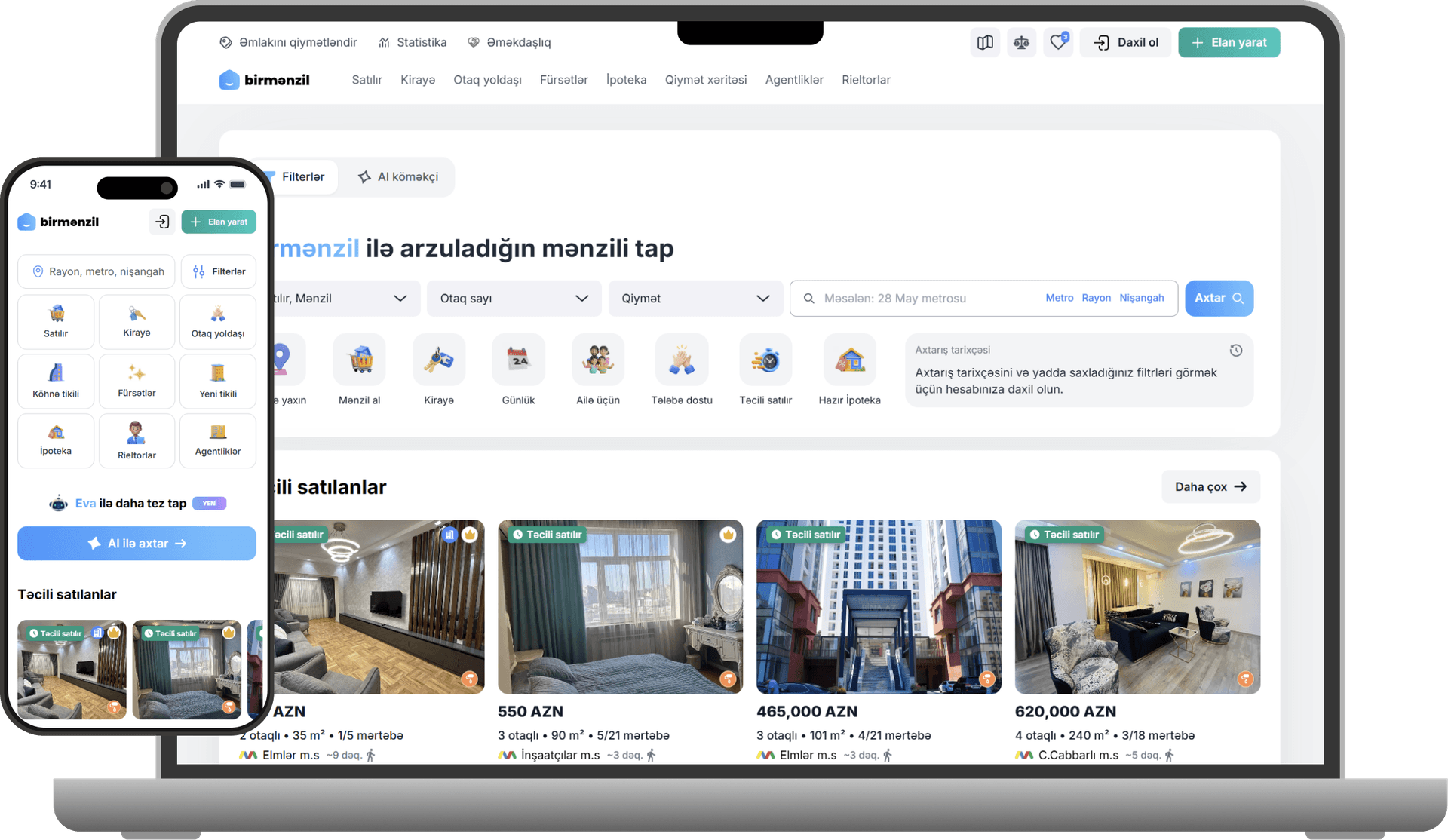Select Rayon search filter link
The width and height of the screenshot is (1448, 840).
(1097, 298)
